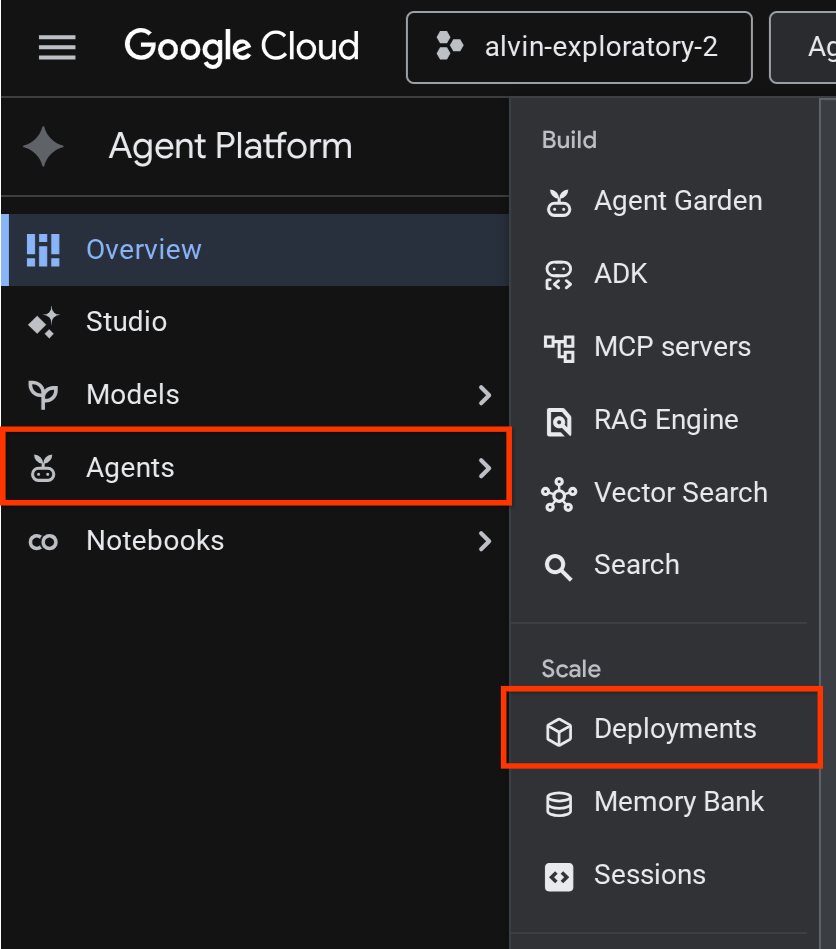Click the Agent Garden icon
This screenshot has width=836, height=949.
(x=559, y=203)
